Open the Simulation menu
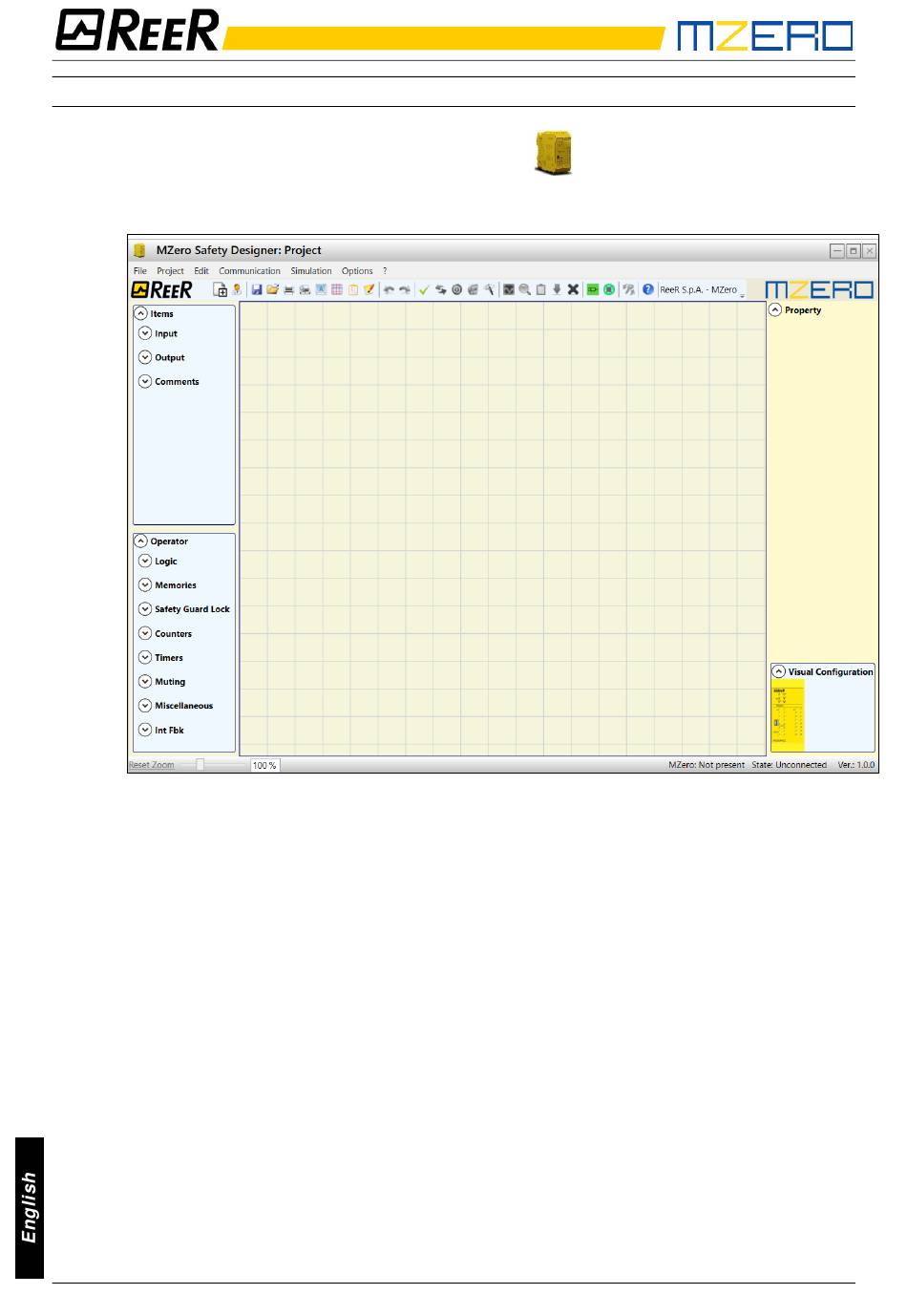Viewport: 907px width, 1316px height. (311, 271)
